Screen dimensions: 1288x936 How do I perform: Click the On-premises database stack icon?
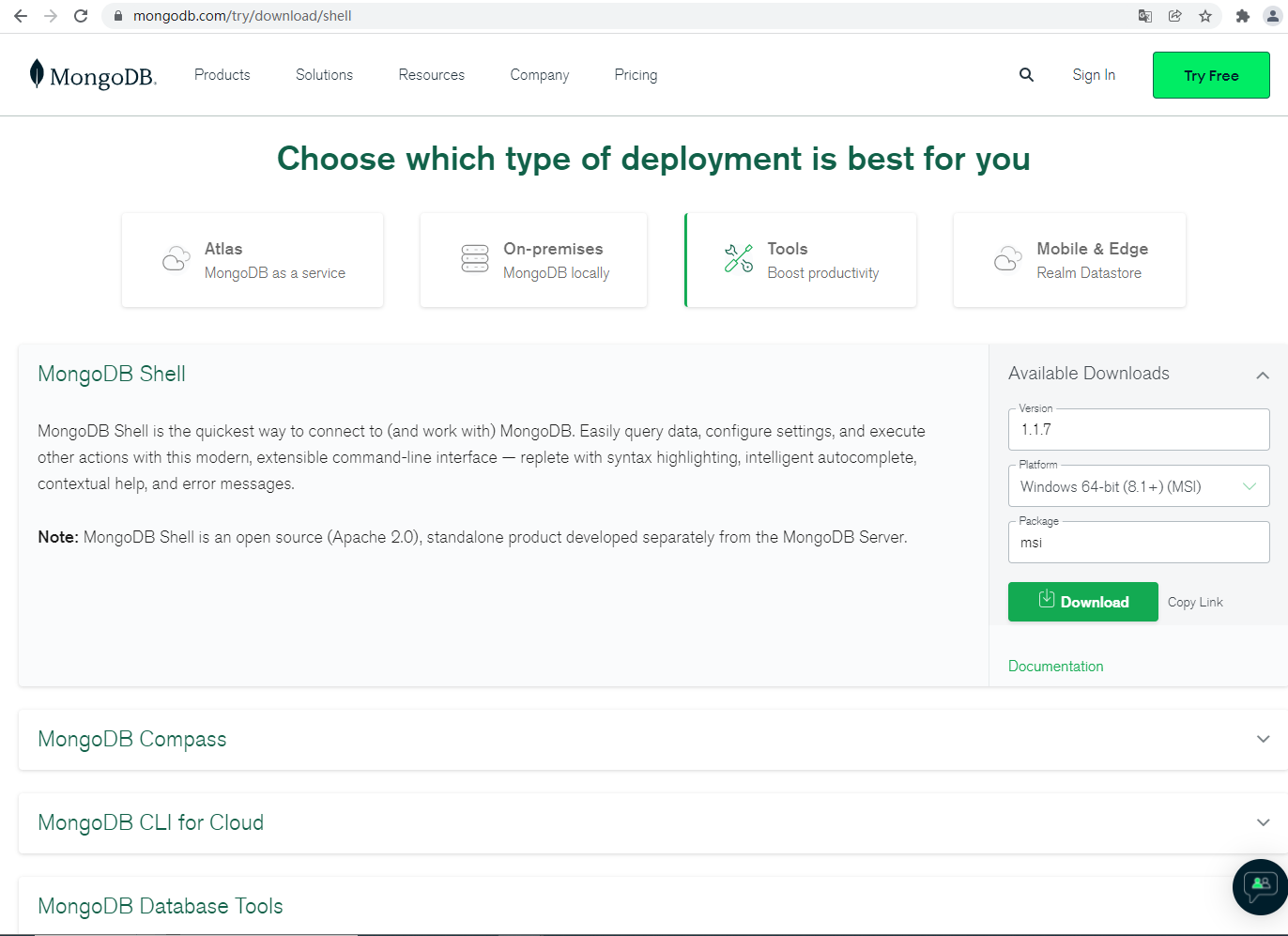click(x=475, y=259)
